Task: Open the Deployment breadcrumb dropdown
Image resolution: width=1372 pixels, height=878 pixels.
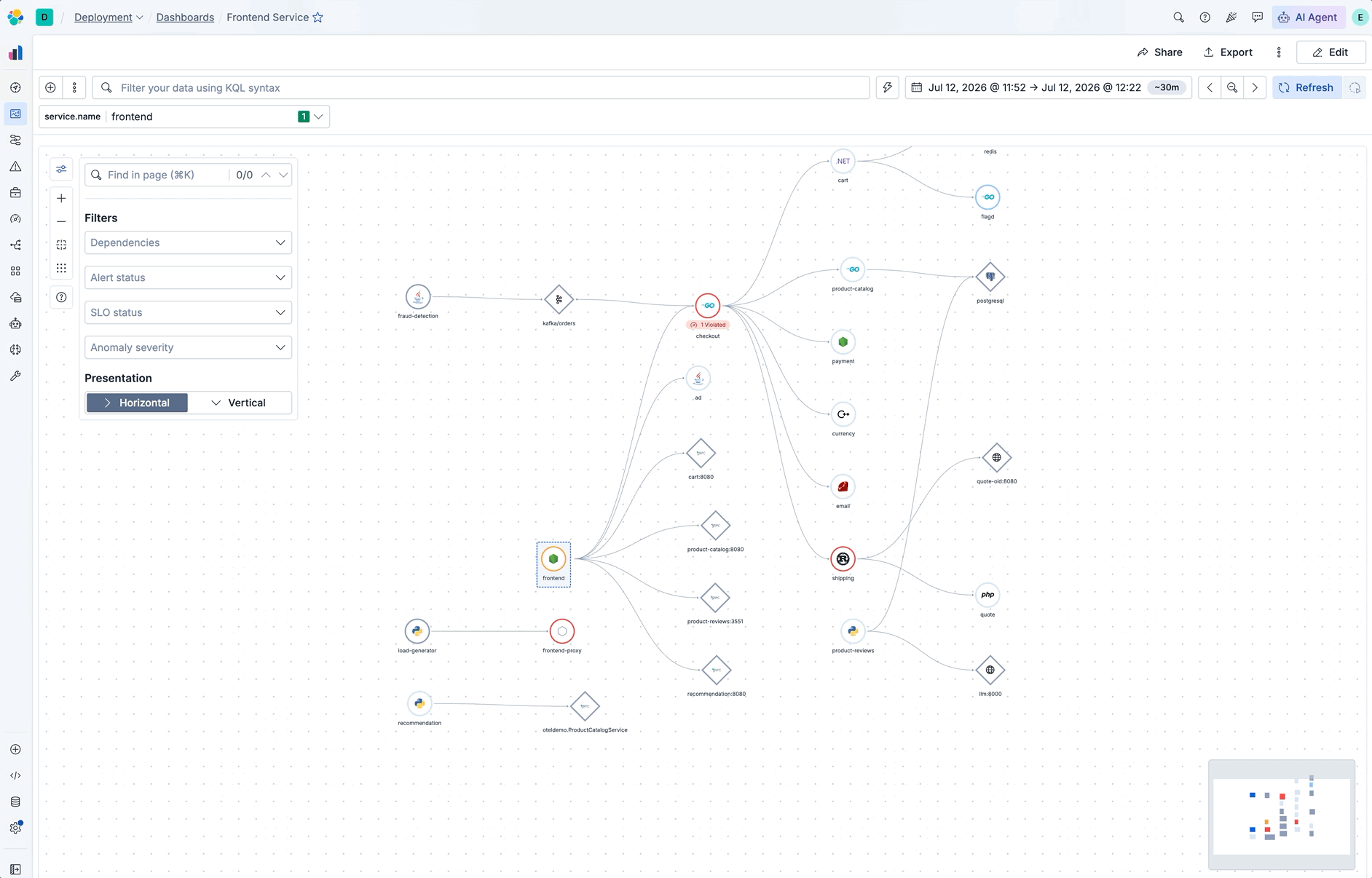Action: 109,17
